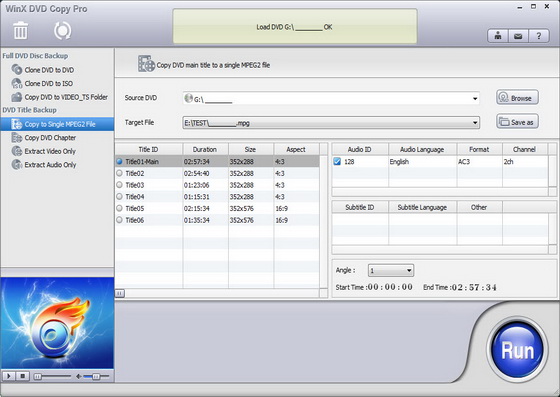Open help via the question mark icon
This screenshot has height=397, width=560.
click(x=539, y=36)
